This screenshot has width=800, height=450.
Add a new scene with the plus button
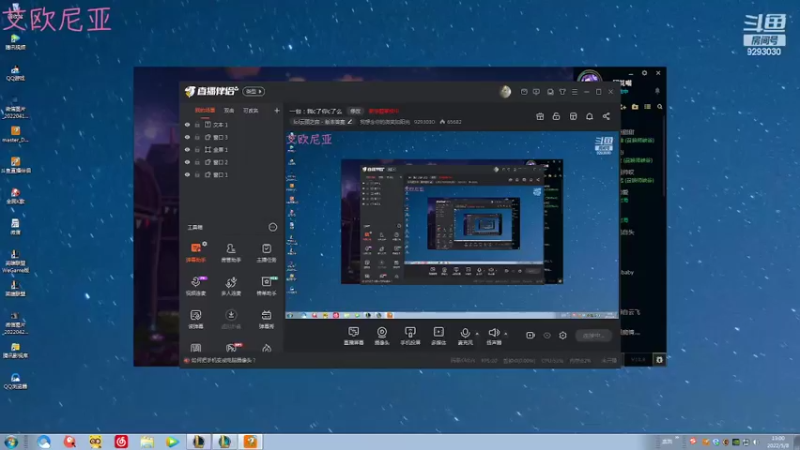(x=277, y=110)
